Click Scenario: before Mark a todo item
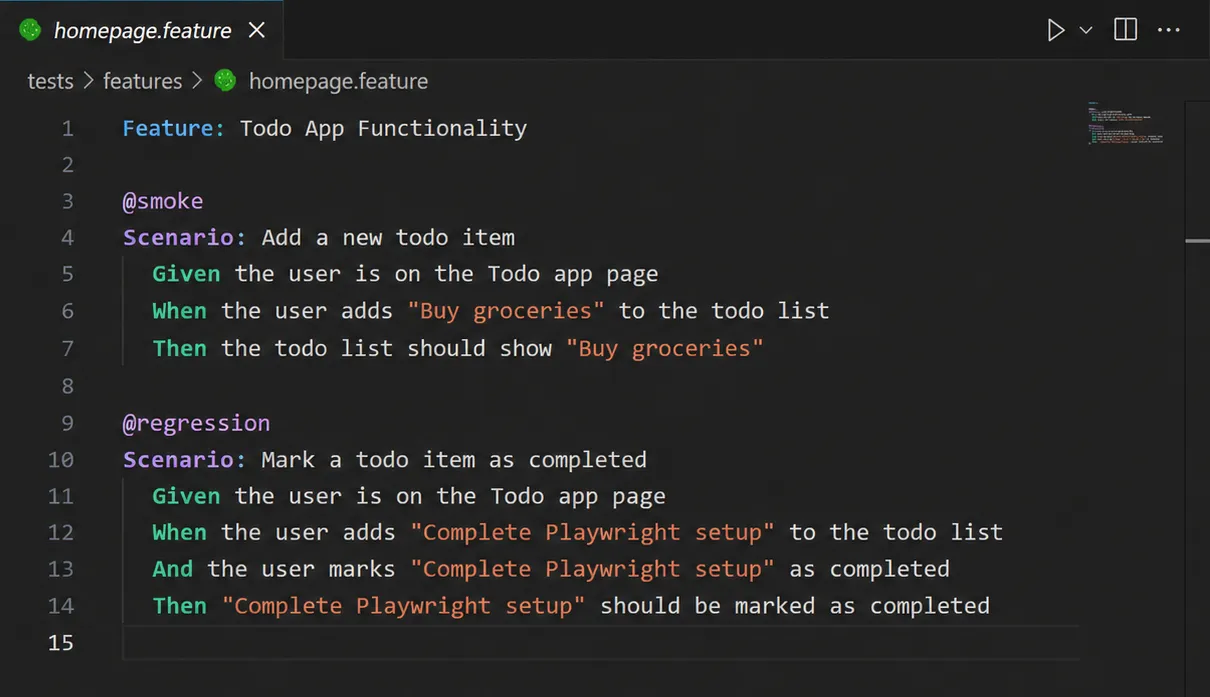 (185, 460)
